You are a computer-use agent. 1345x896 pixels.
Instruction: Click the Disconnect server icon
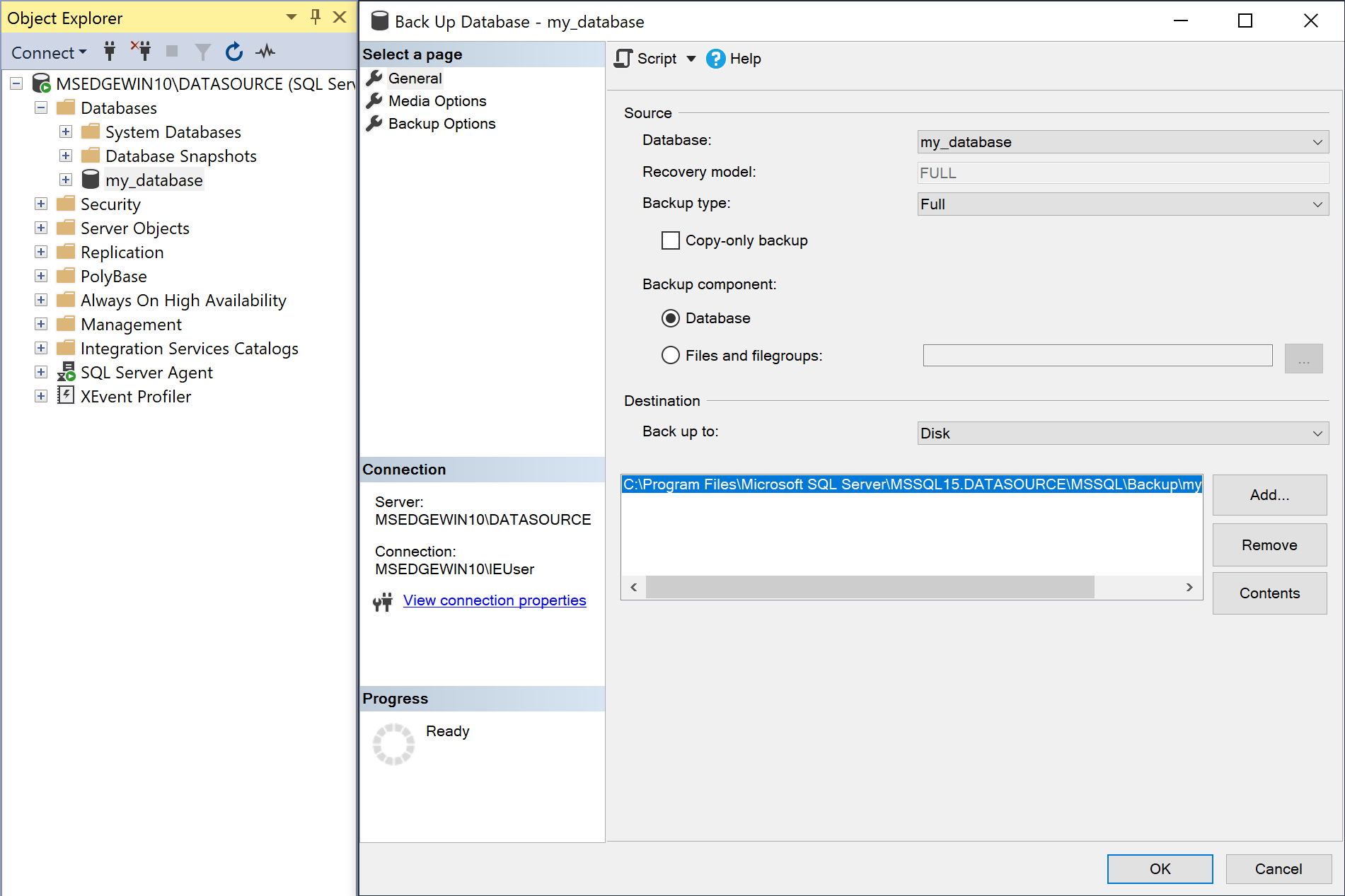click(142, 51)
